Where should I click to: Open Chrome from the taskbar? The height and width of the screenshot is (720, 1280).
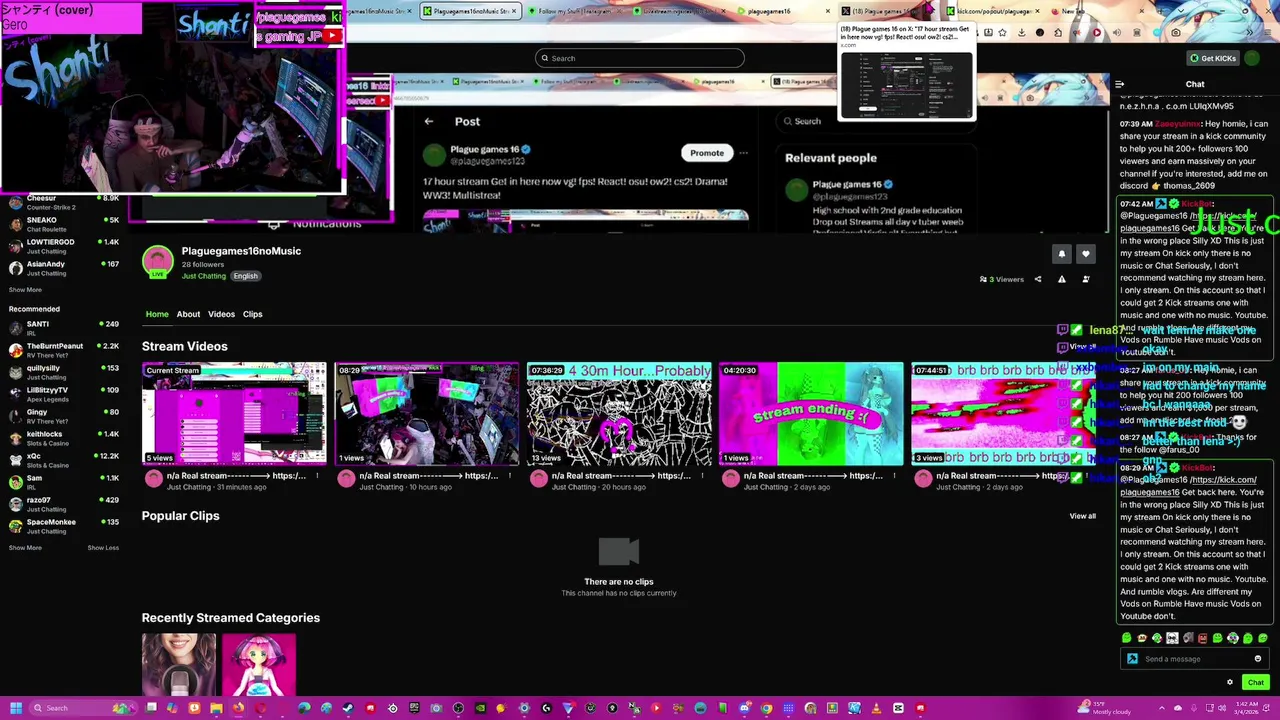click(x=766, y=708)
